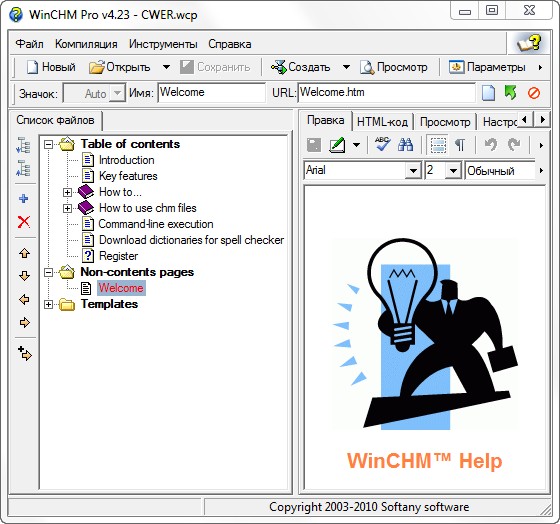Click the help book icon in menu bar
Screen dimensions: 560x524
[529, 43]
